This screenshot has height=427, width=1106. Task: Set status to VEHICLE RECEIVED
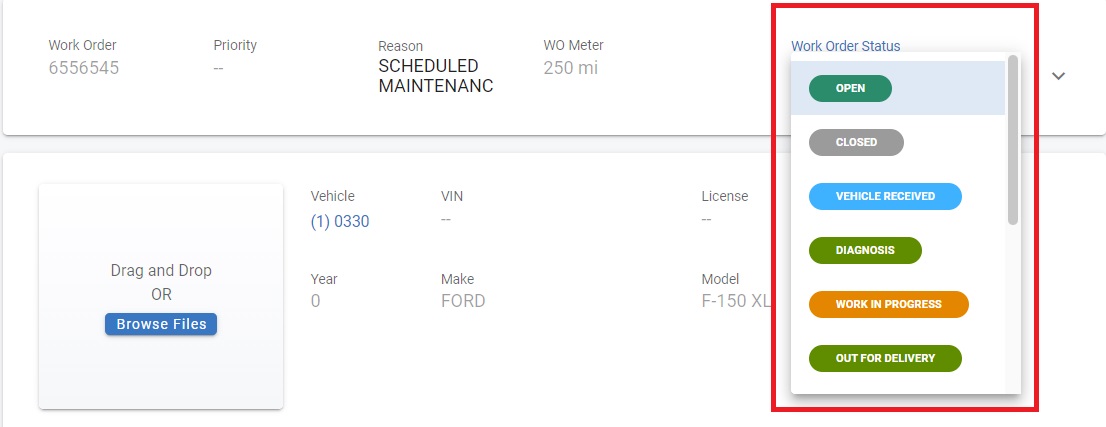pos(885,196)
